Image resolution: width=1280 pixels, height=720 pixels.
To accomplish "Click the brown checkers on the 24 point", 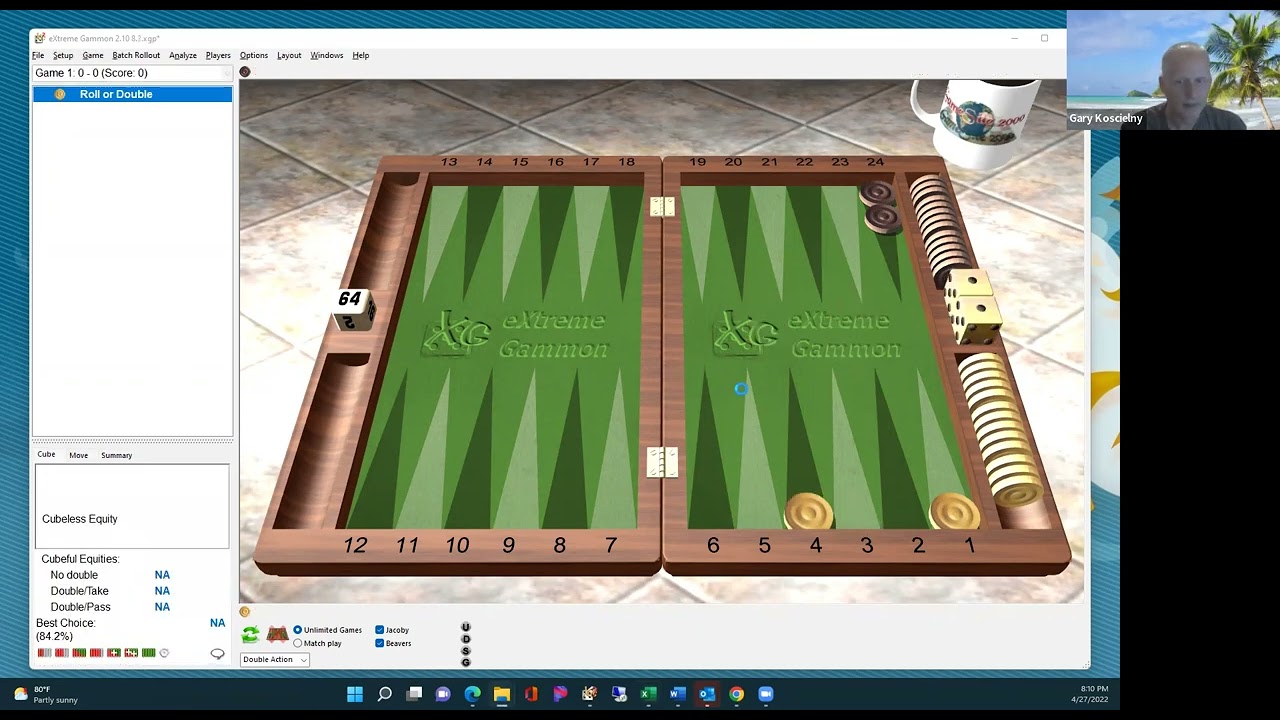I will pos(879,206).
